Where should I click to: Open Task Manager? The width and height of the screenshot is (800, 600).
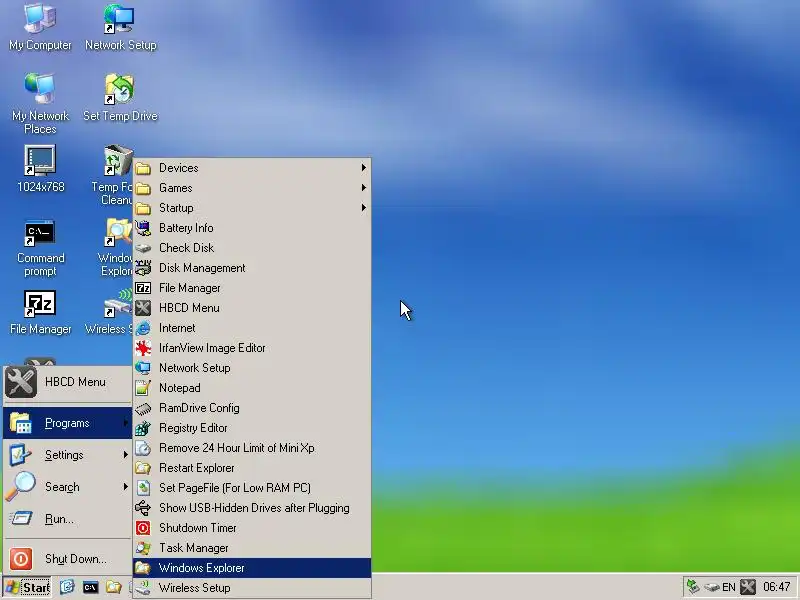[252, 547]
